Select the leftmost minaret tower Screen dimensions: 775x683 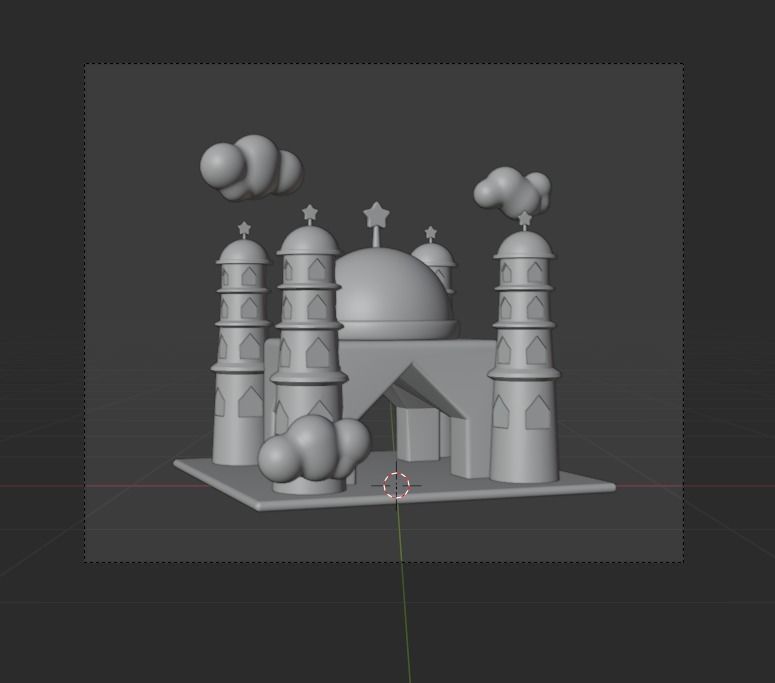[240, 352]
